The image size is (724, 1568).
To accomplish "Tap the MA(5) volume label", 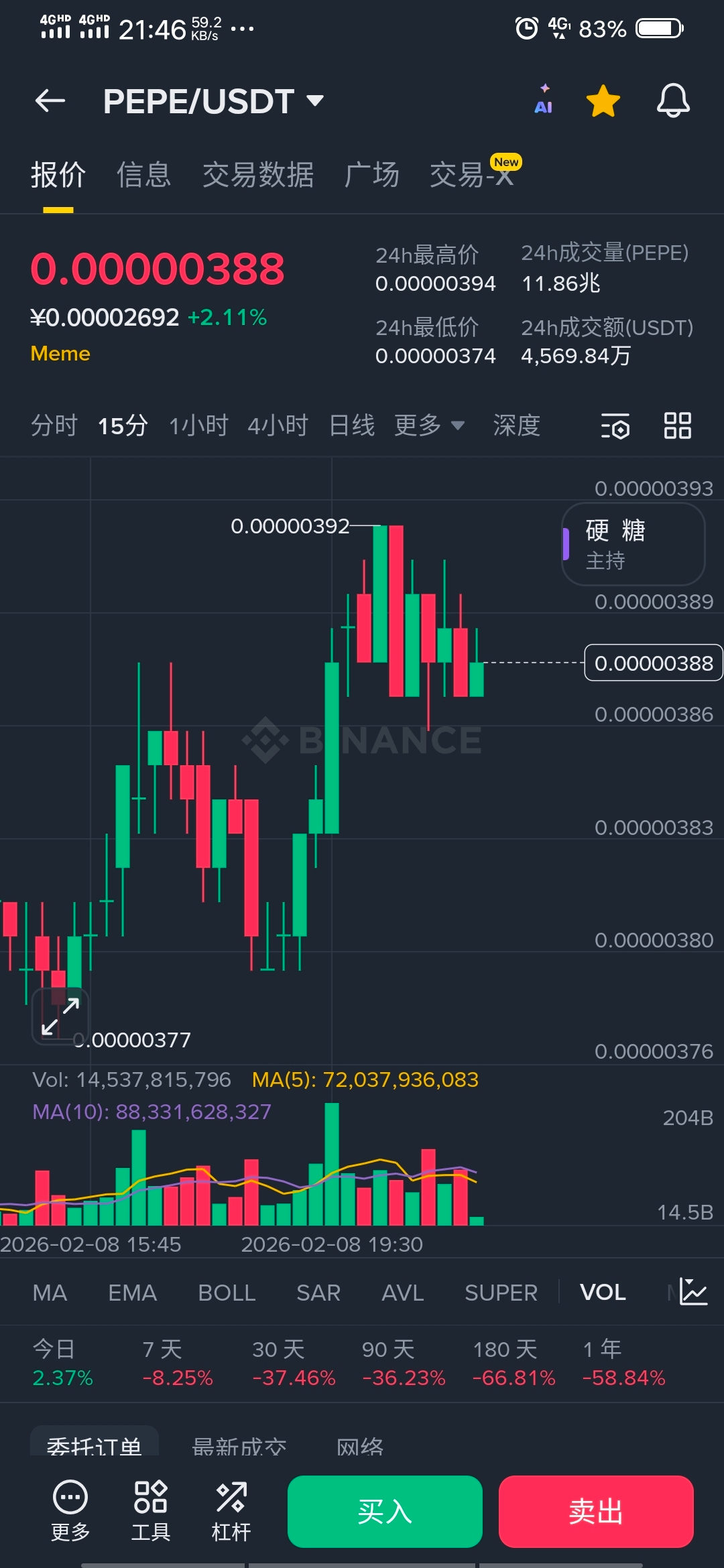I will 365,1080.
